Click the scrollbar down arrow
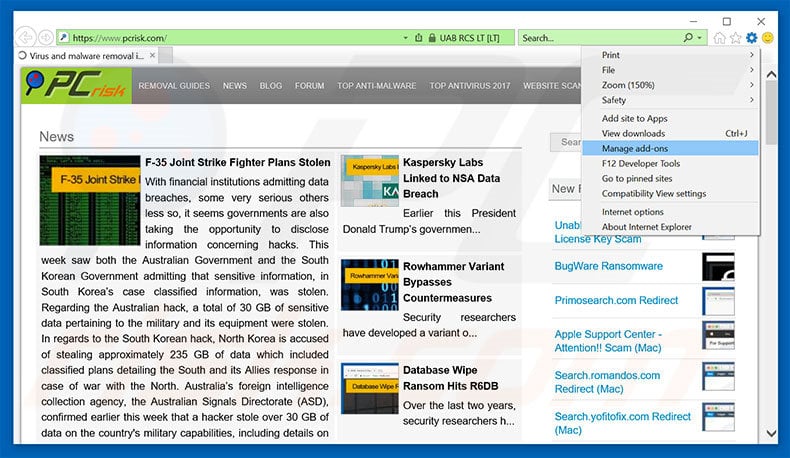This screenshot has height=458, width=790. point(771,433)
